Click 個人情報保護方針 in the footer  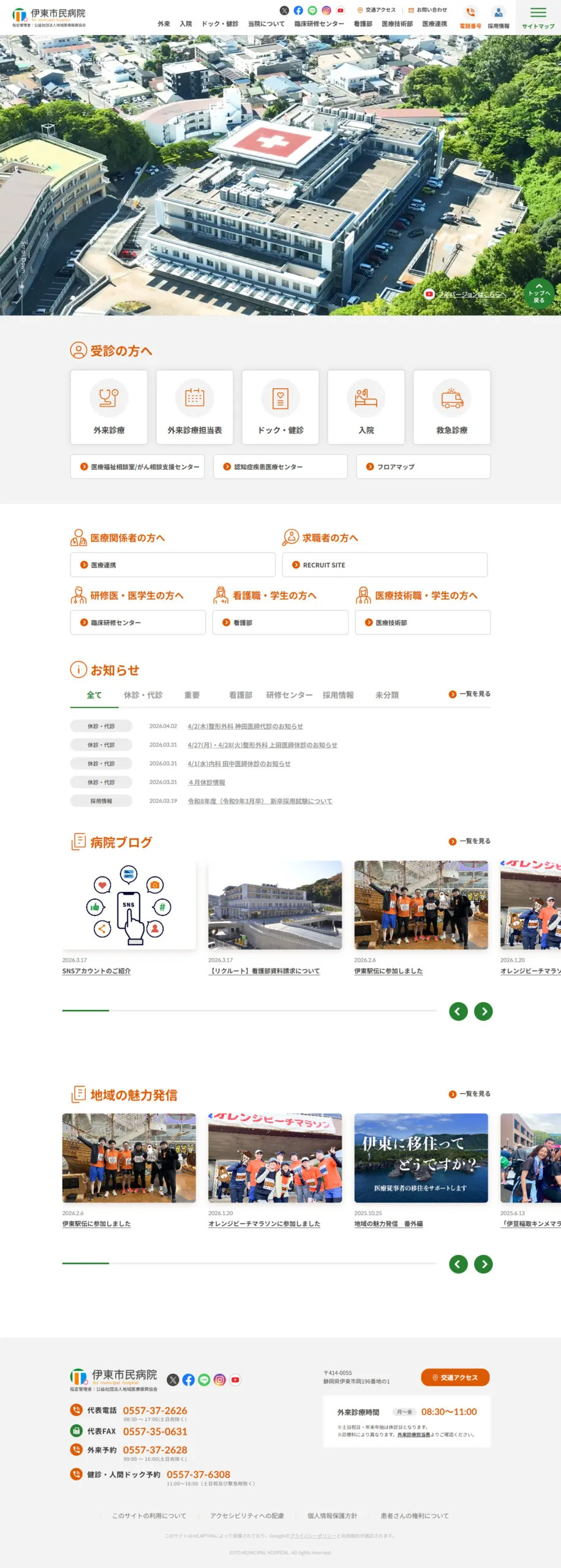[x=333, y=1515]
